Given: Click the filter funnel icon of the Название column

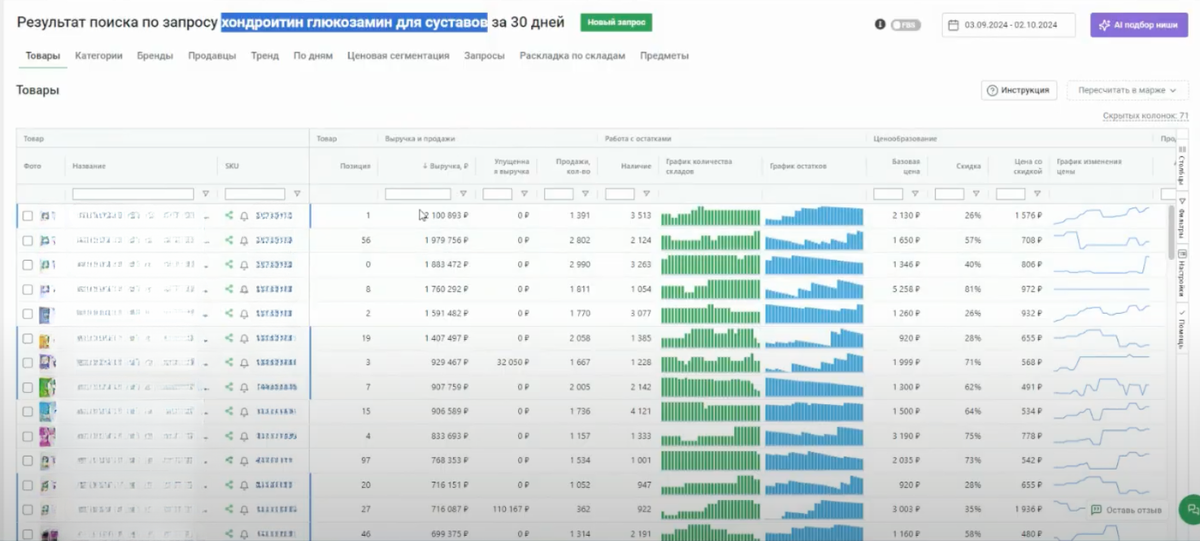Looking at the screenshot, I should [x=206, y=194].
